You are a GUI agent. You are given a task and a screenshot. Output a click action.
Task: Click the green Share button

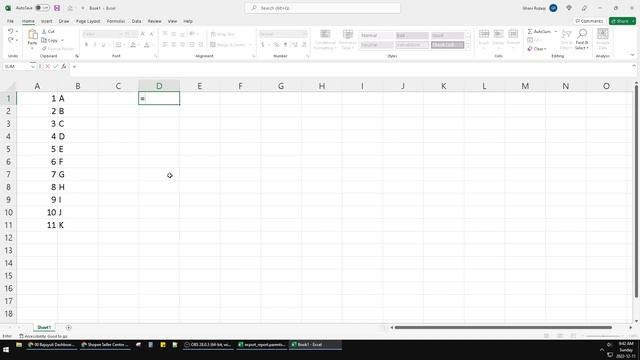click(620, 21)
